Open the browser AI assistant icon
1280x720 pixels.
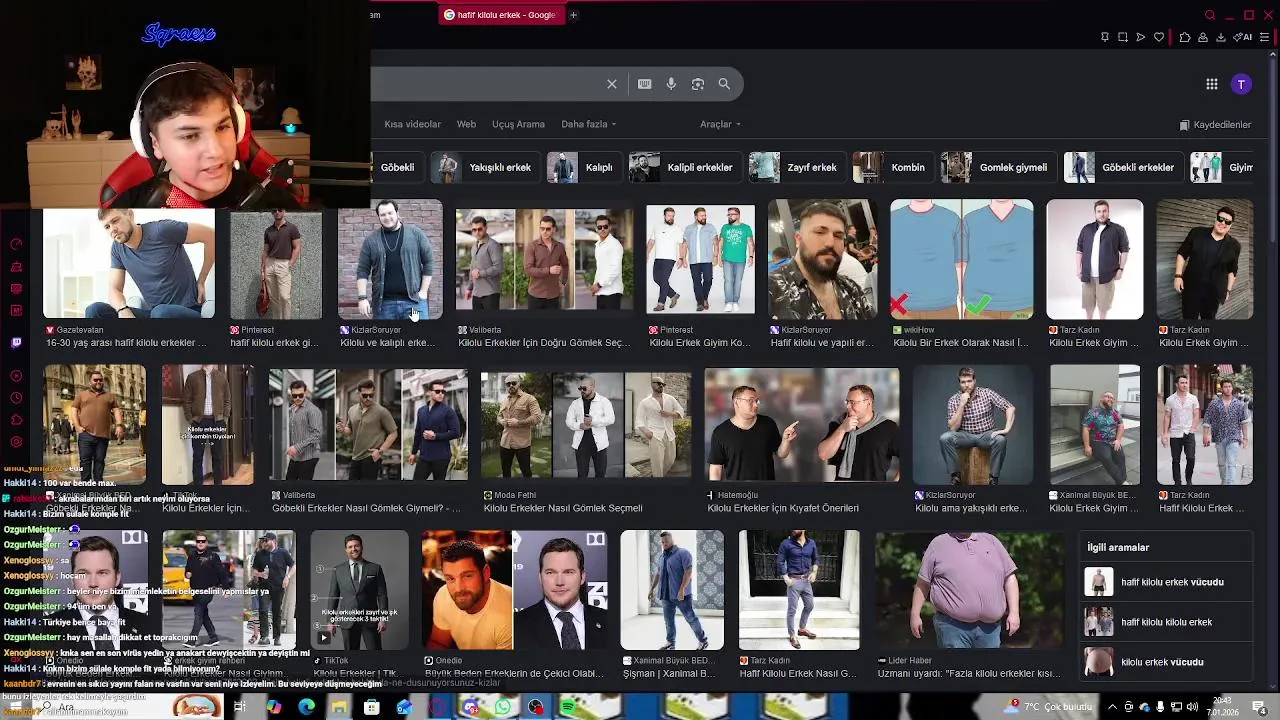[x=1243, y=37]
